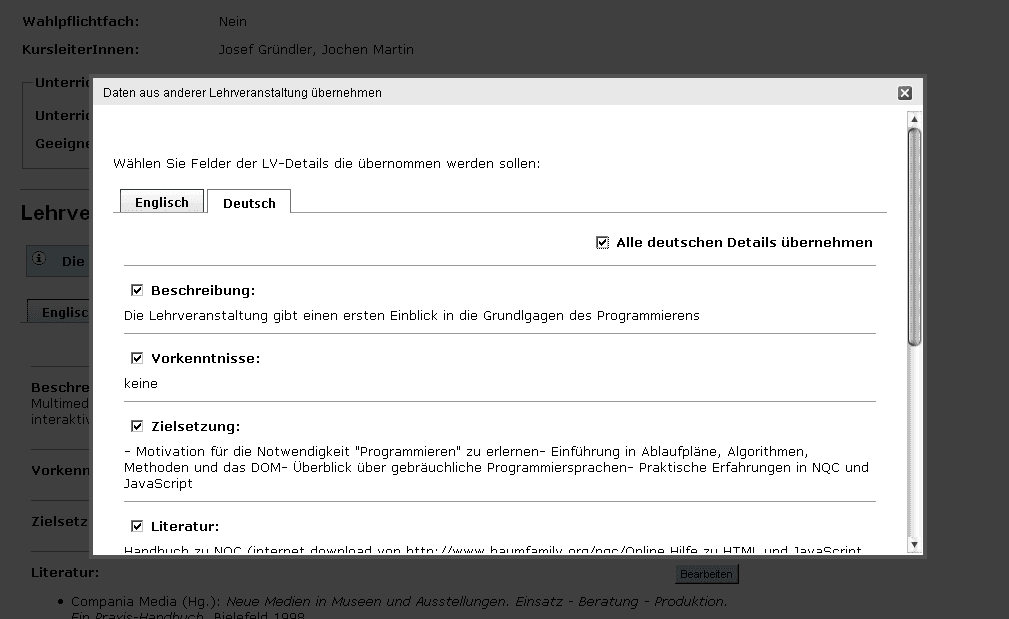Click the empty scrollbar track below the thumb

point(914,440)
